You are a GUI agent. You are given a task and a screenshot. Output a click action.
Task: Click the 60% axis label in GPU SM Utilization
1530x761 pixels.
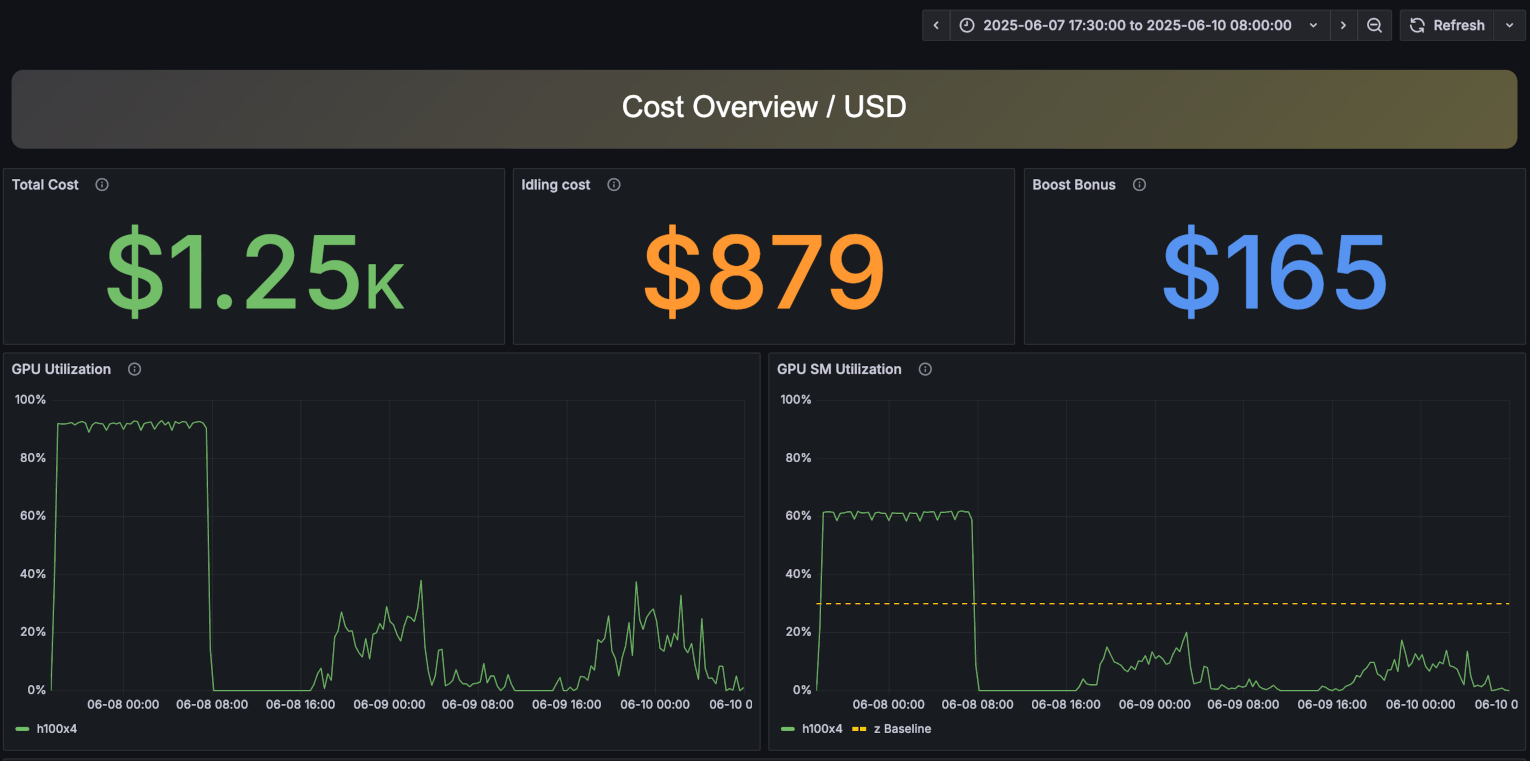tap(796, 516)
